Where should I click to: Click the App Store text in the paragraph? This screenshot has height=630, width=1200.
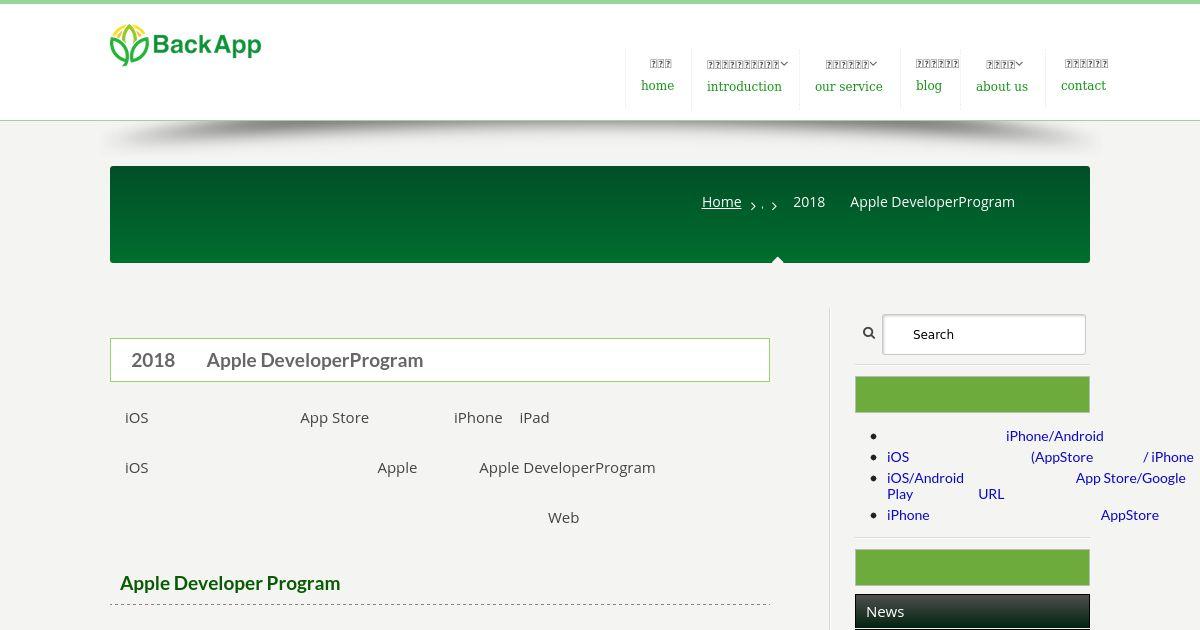(334, 418)
